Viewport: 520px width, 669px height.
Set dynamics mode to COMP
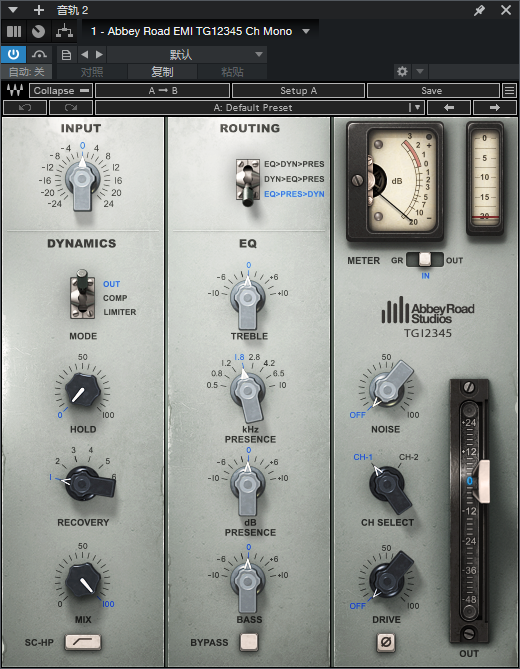(115, 298)
